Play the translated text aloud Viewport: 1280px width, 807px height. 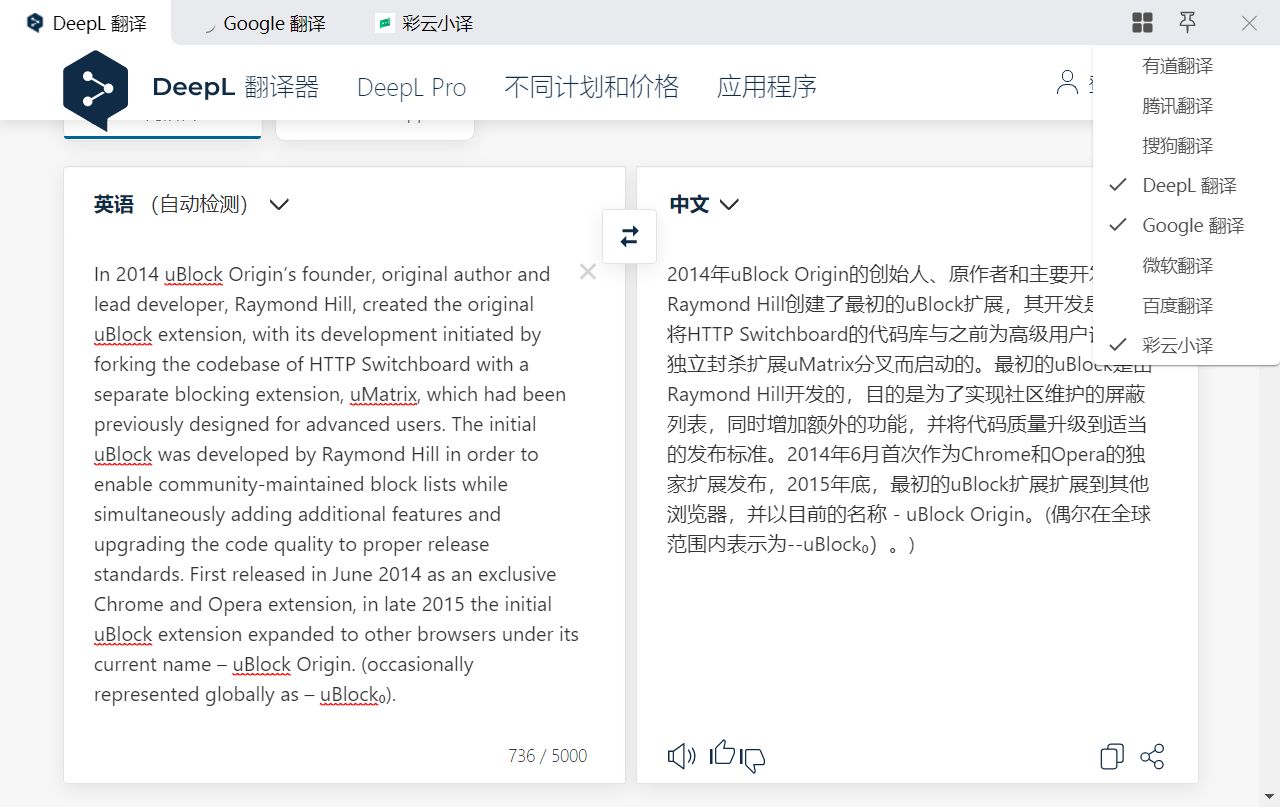(681, 756)
